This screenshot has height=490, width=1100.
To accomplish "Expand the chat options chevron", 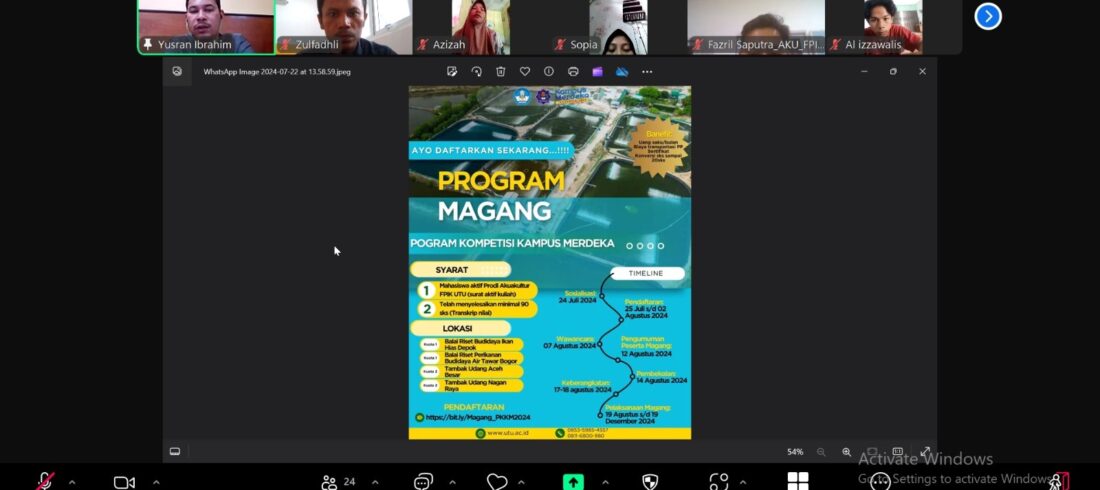I will pyautogui.click(x=452, y=482).
